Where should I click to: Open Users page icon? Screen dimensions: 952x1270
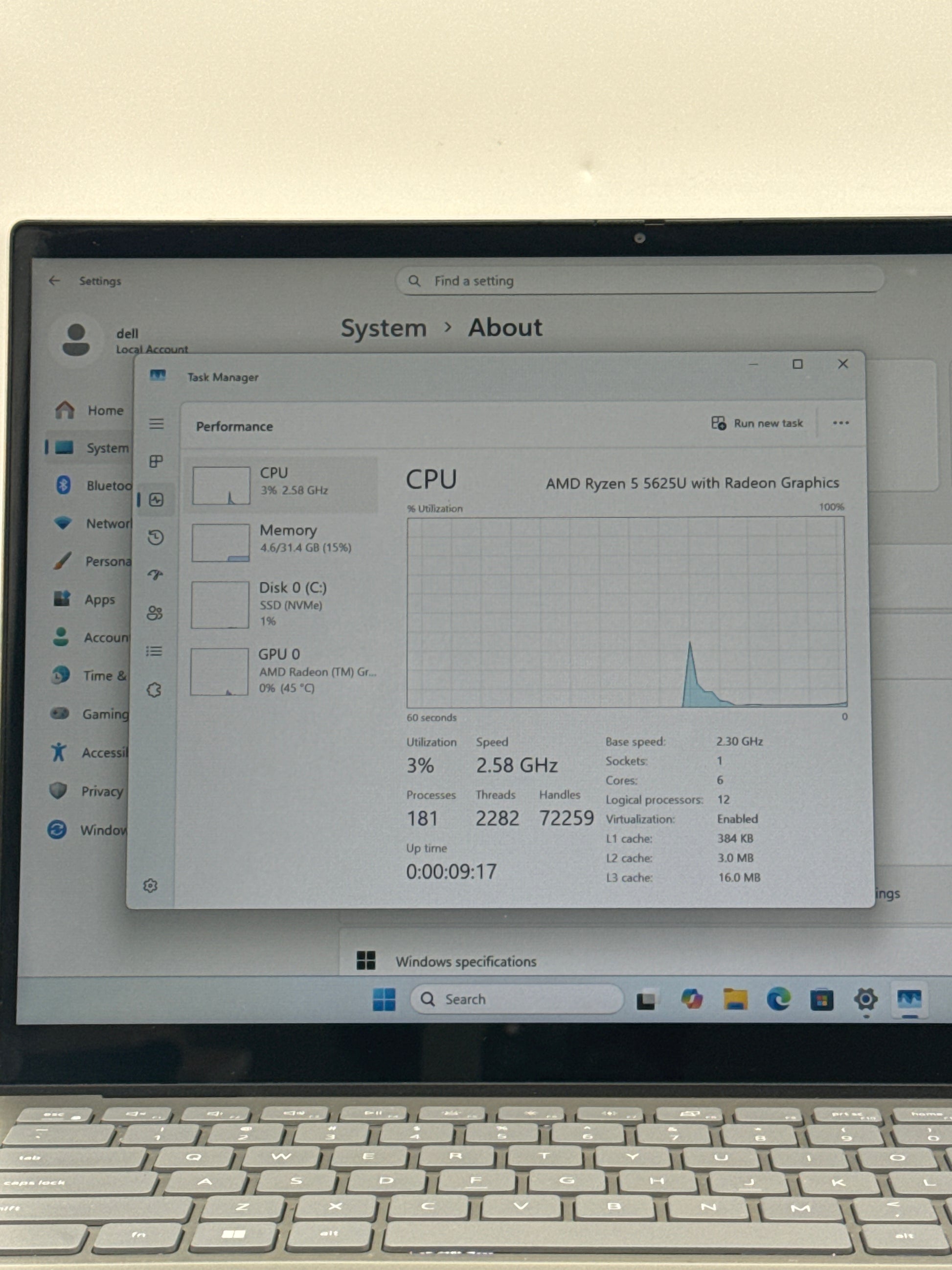(x=155, y=613)
